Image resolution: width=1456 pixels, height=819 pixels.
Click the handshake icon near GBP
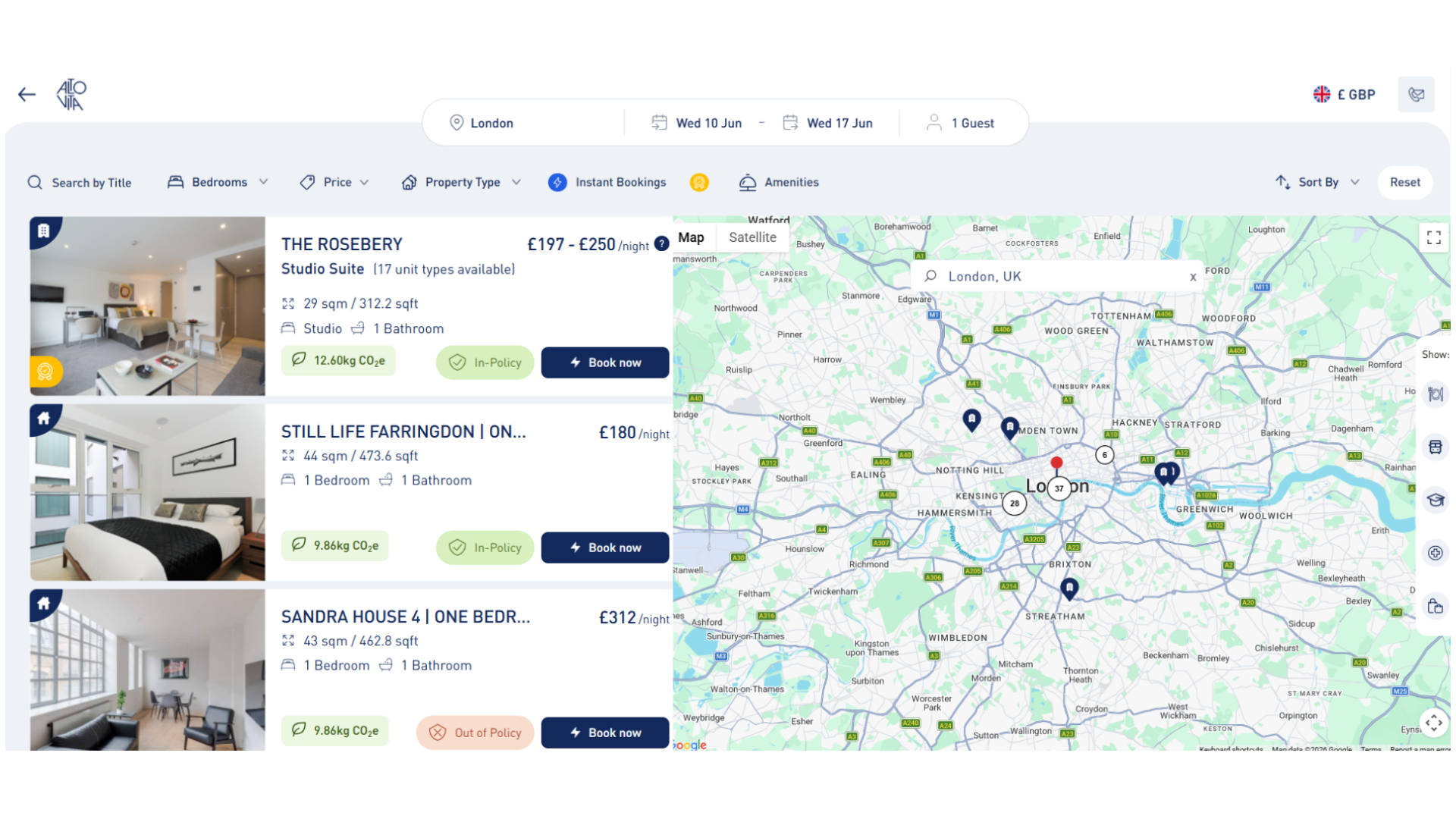tap(1416, 95)
